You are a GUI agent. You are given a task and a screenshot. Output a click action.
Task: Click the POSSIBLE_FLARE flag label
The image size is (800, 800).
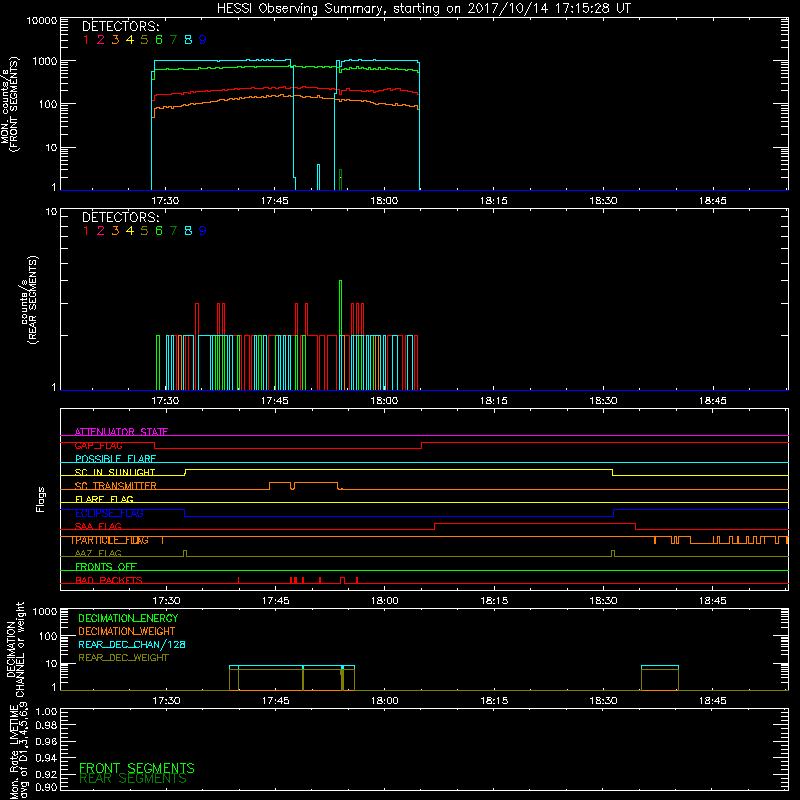[x=115, y=459]
